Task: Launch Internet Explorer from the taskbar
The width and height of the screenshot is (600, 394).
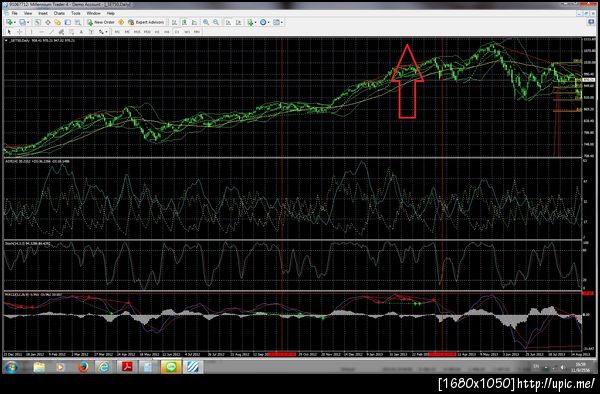Action: coord(104,368)
